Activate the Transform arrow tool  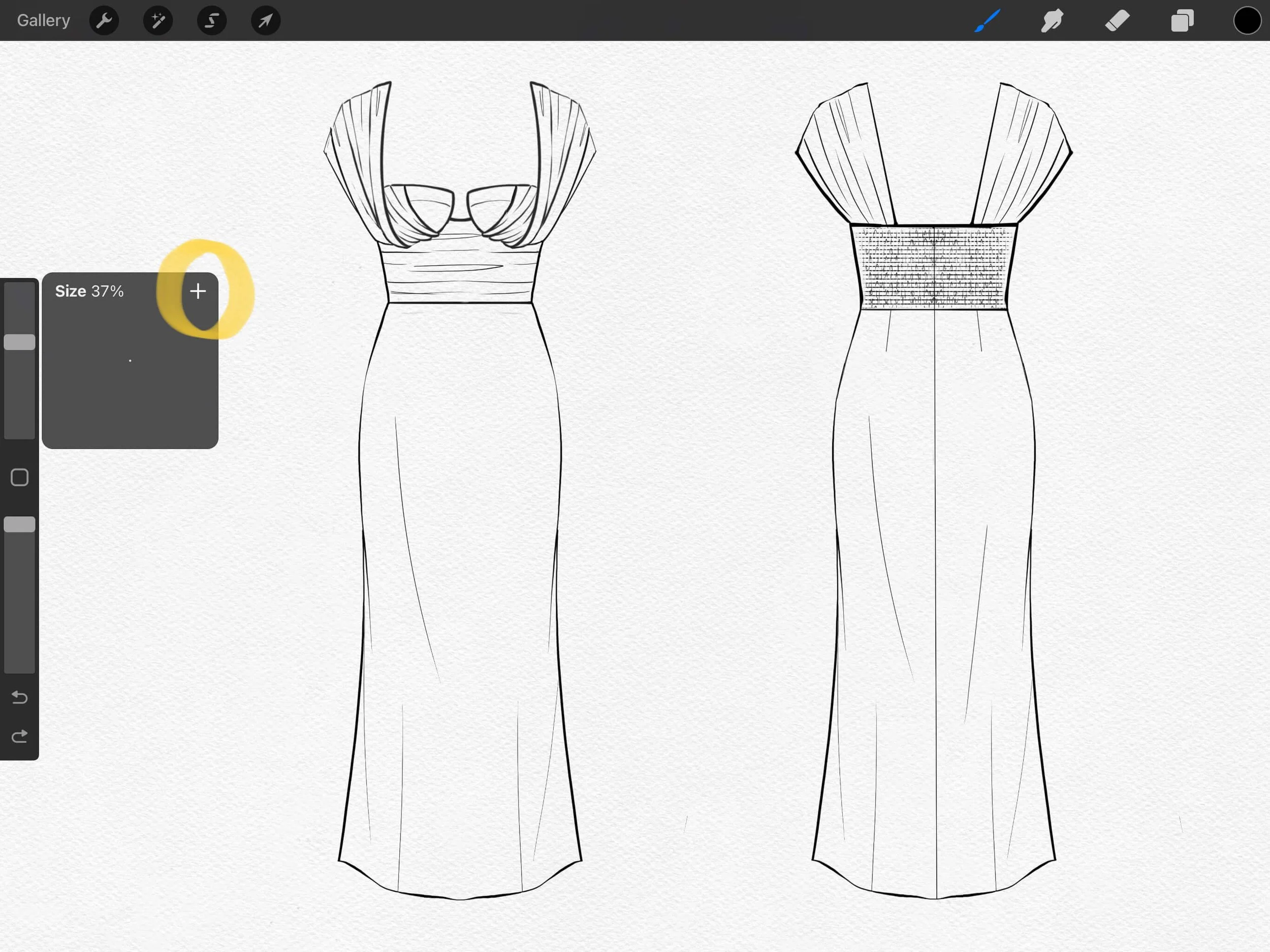tap(265, 21)
